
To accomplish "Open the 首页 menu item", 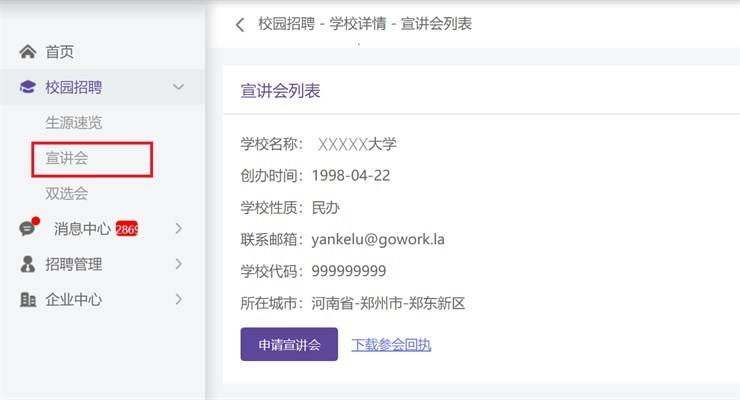I will tap(59, 52).
